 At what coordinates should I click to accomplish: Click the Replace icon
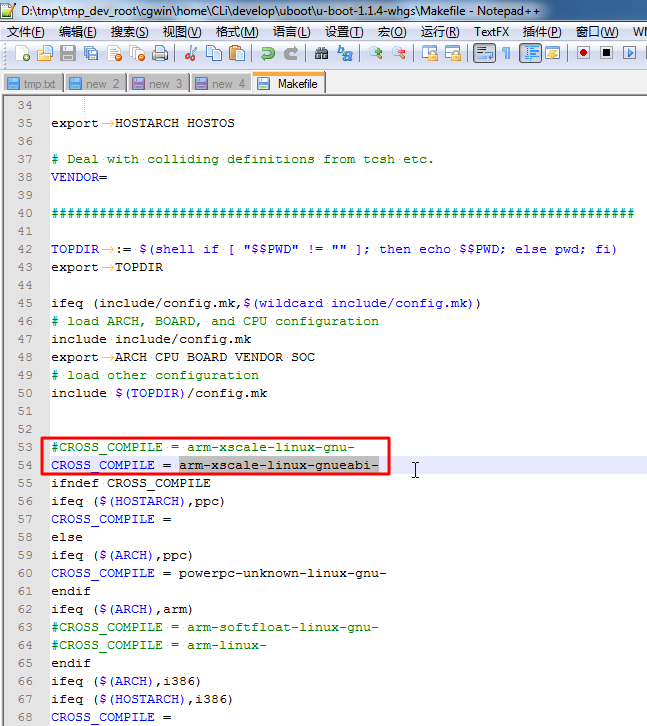point(344,53)
